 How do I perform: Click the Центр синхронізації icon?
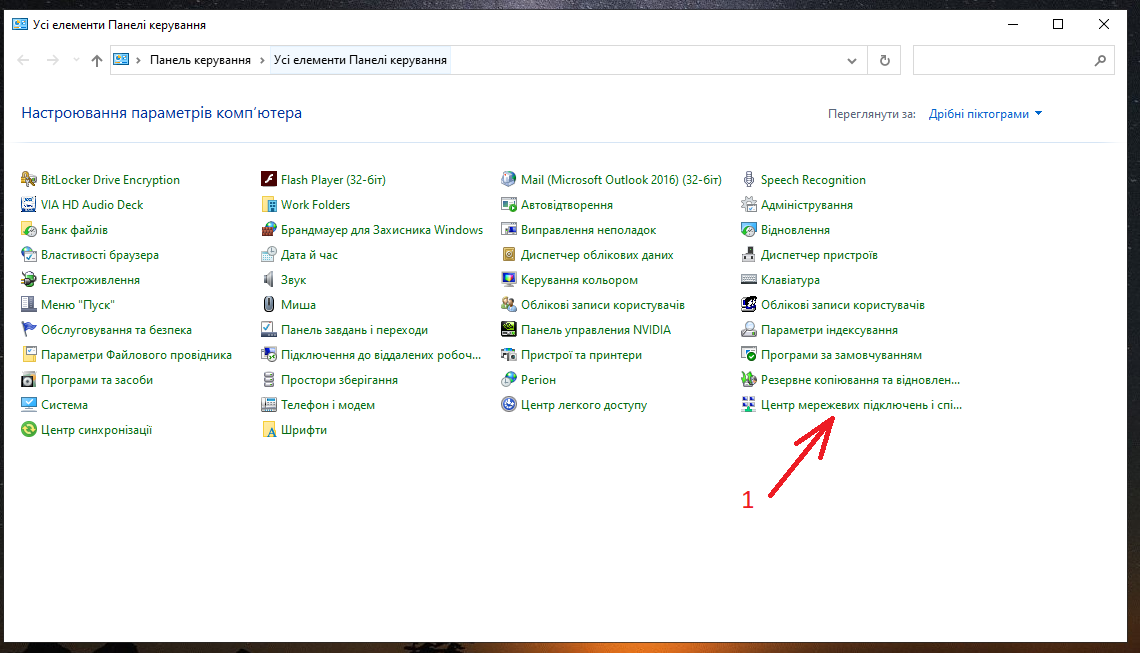29,430
